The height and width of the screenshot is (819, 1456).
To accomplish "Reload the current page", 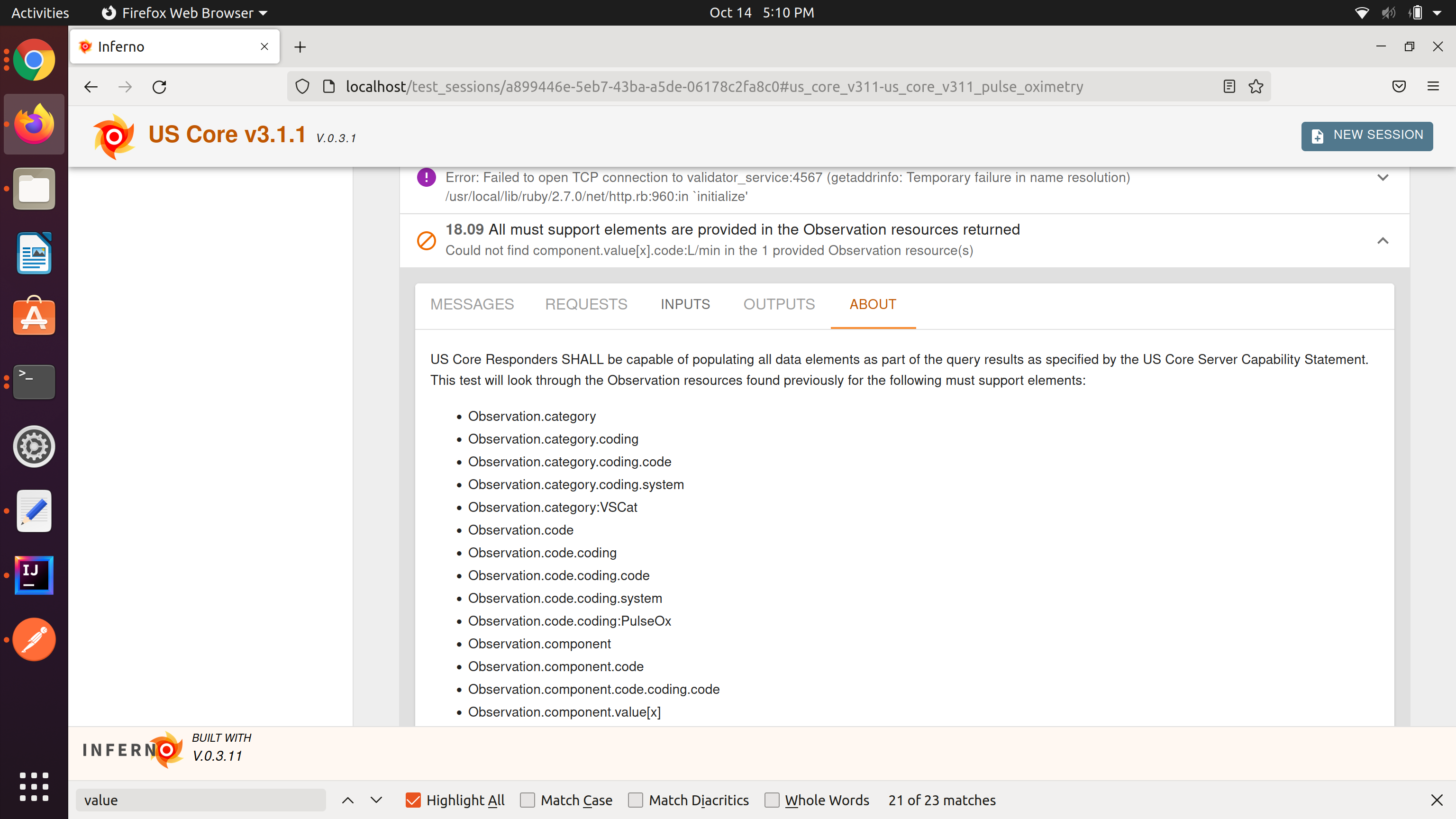I will 159,86.
